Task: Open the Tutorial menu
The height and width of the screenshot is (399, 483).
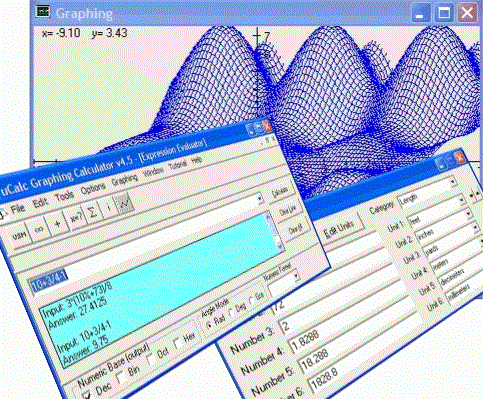Action: pyautogui.click(x=178, y=166)
